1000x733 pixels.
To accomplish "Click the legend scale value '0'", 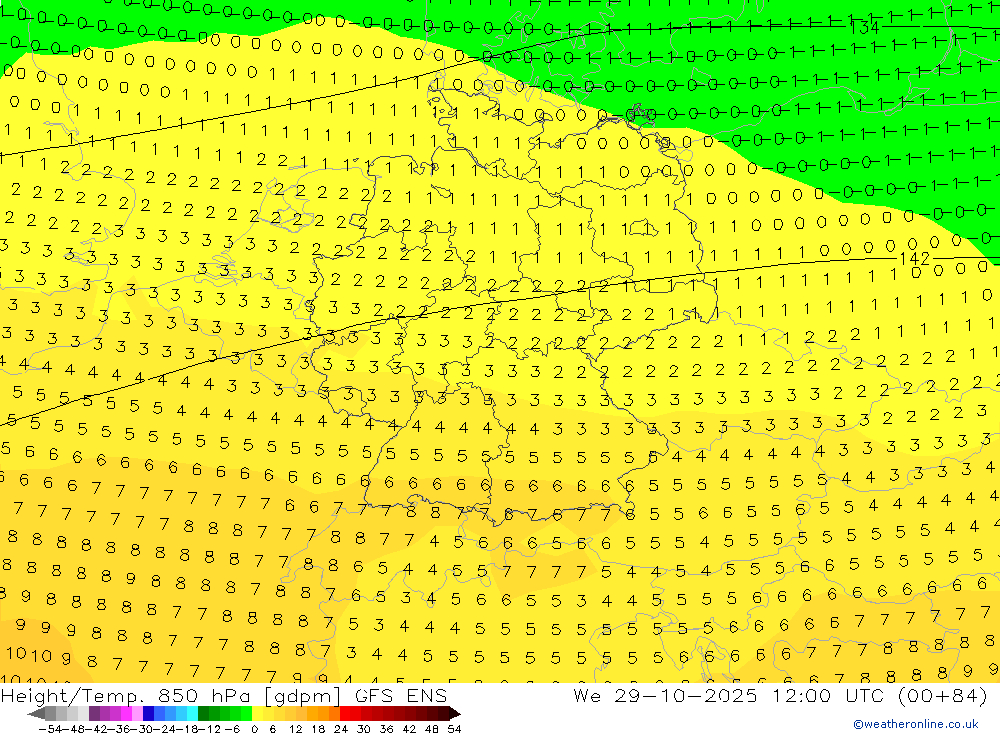I will (254, 729).
